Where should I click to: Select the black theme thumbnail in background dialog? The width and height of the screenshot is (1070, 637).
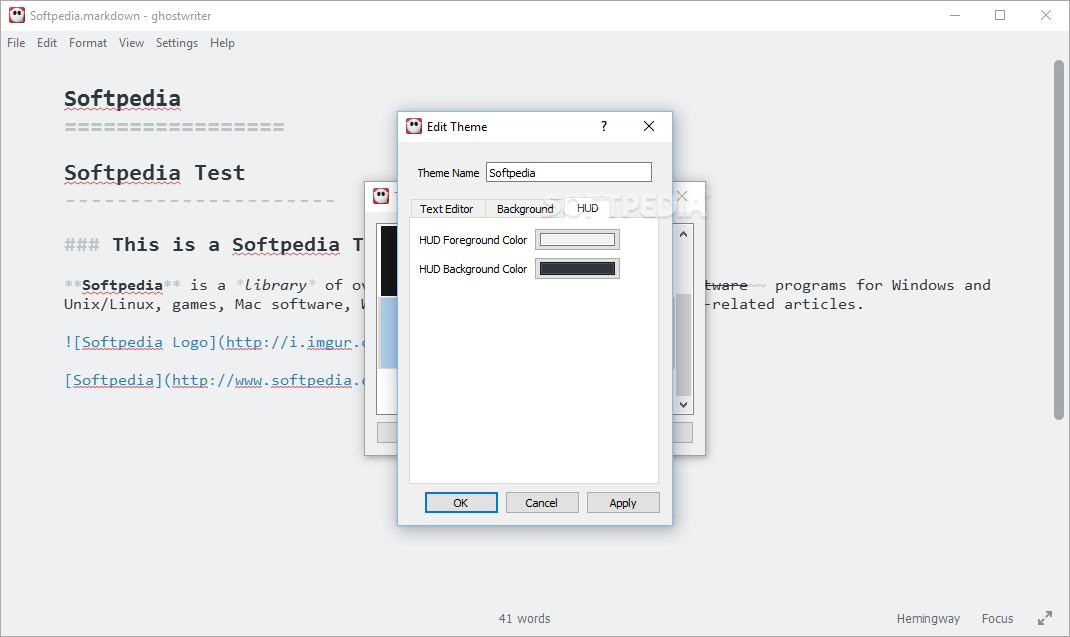[388, 260]
